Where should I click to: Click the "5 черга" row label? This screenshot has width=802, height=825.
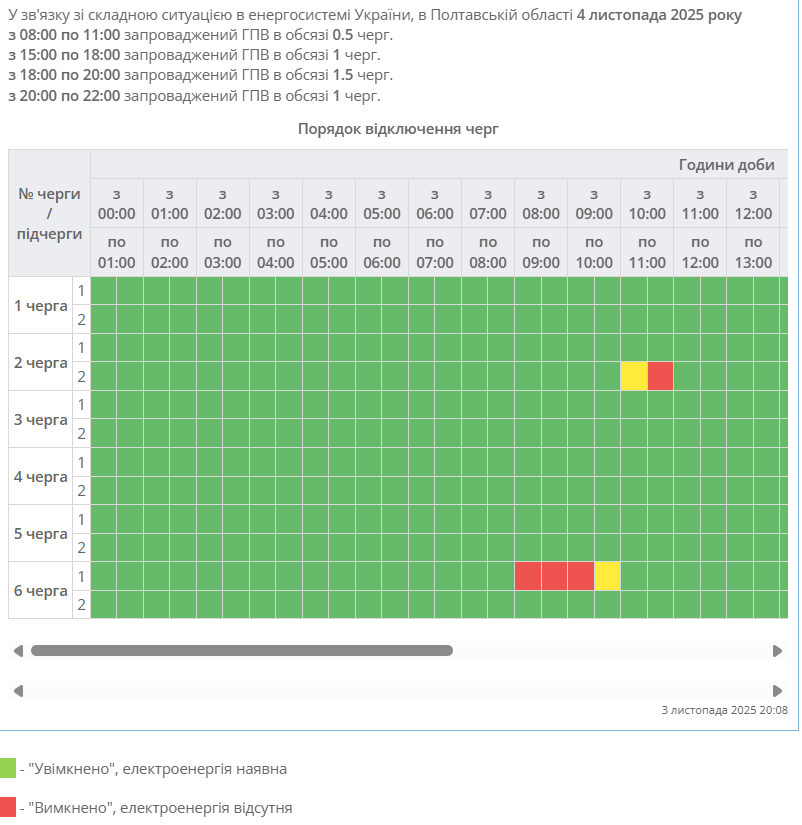[x=41, y=533]
